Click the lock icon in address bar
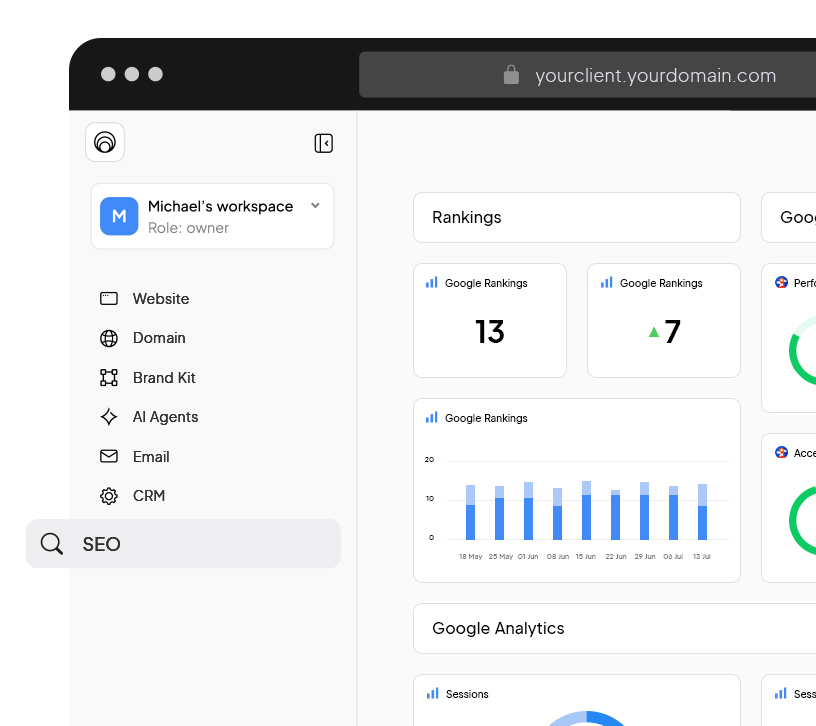 pos(511,76)
